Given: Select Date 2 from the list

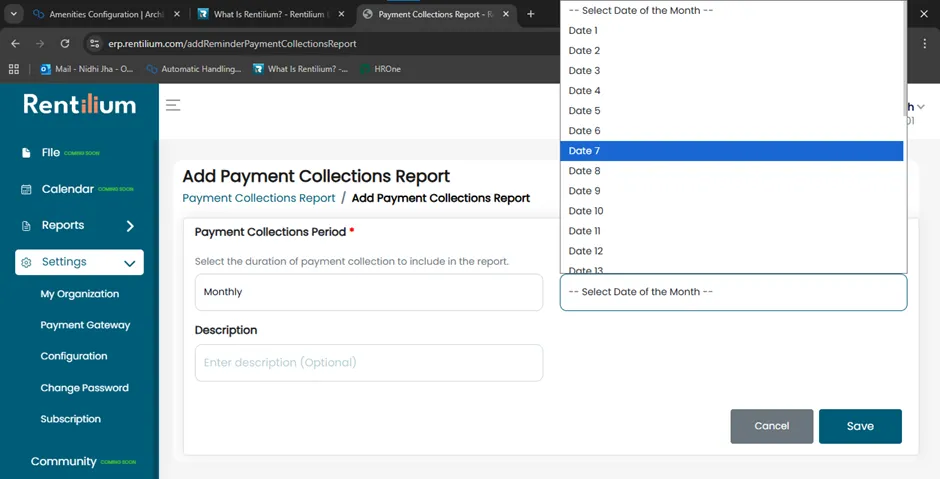Looking at the screenshot, I should (x=731, y=50).
